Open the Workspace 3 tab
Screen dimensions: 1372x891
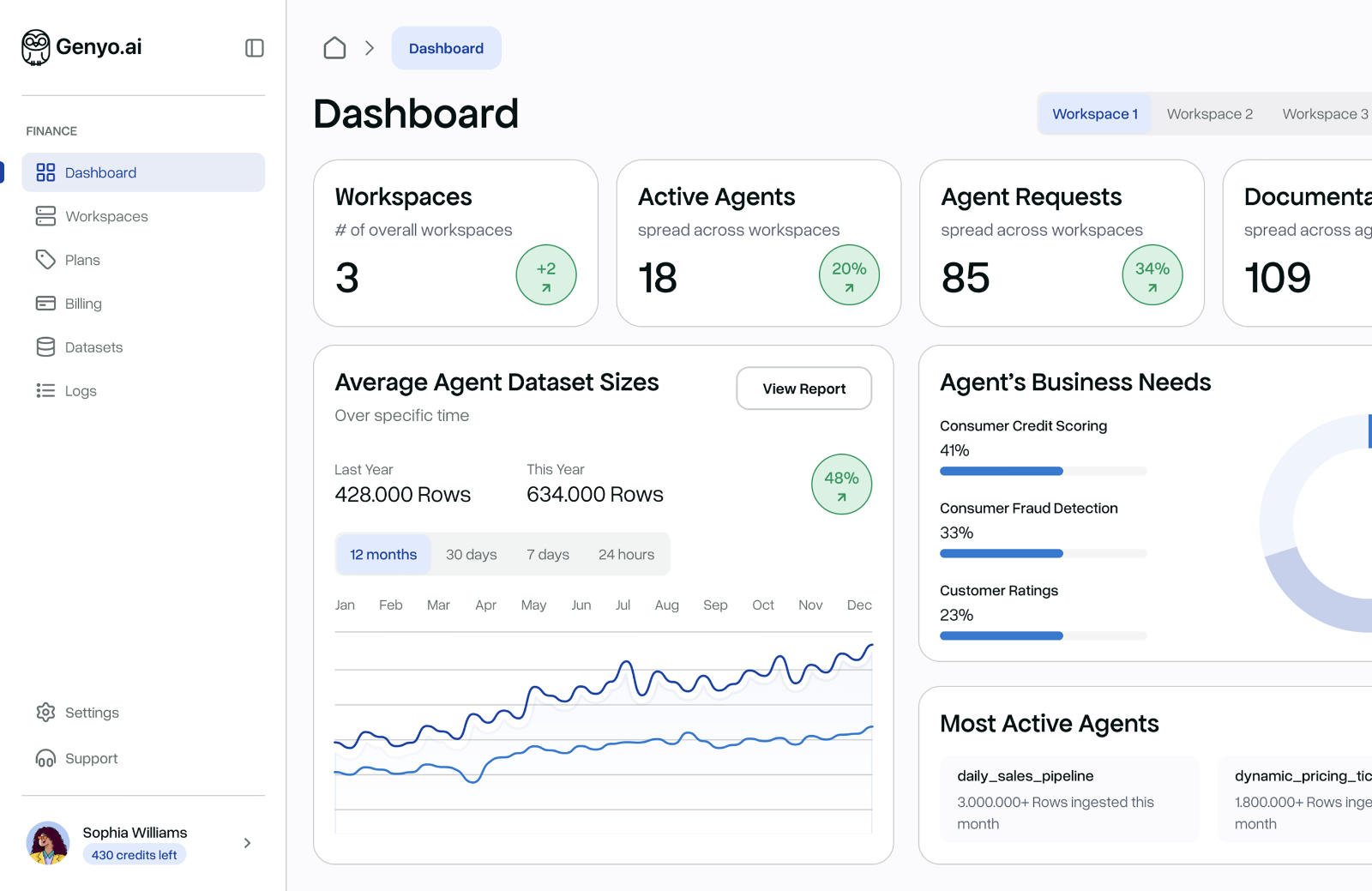pos(1324,113)
